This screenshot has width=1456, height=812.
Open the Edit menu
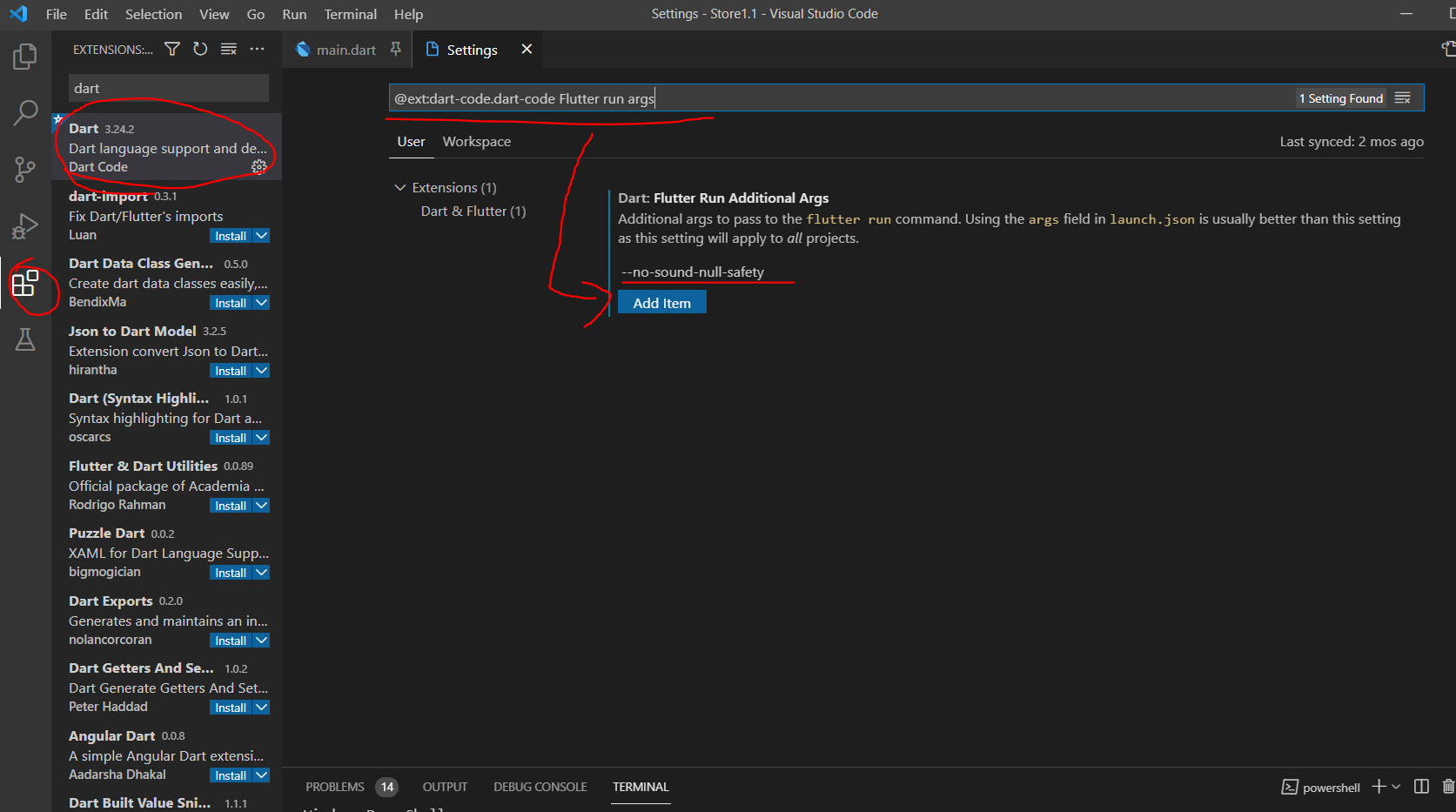coord(96,14)
